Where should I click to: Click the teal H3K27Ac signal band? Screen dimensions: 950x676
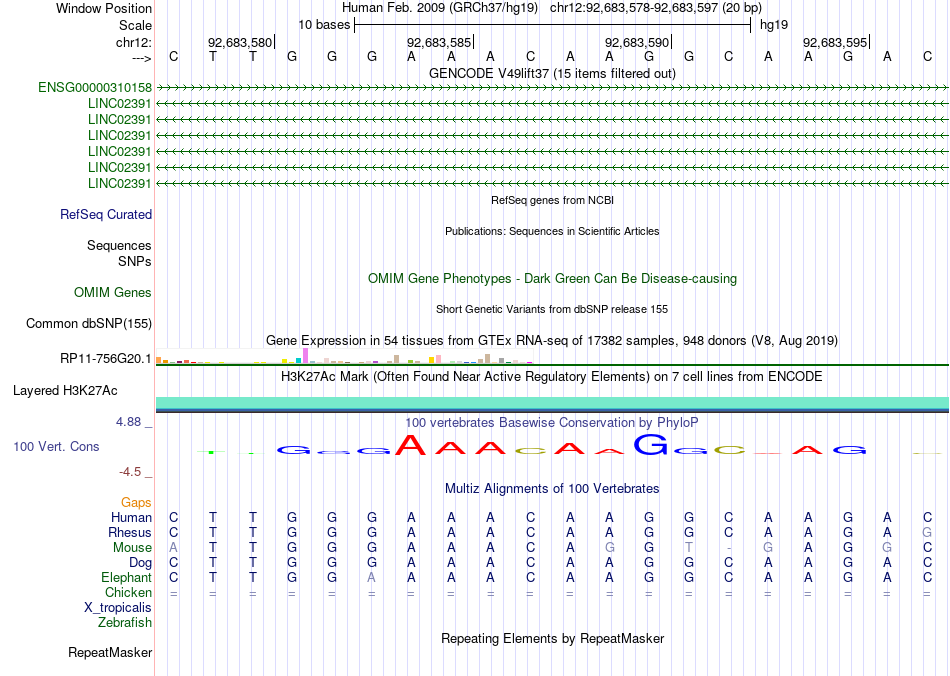[x=552, y=403]
